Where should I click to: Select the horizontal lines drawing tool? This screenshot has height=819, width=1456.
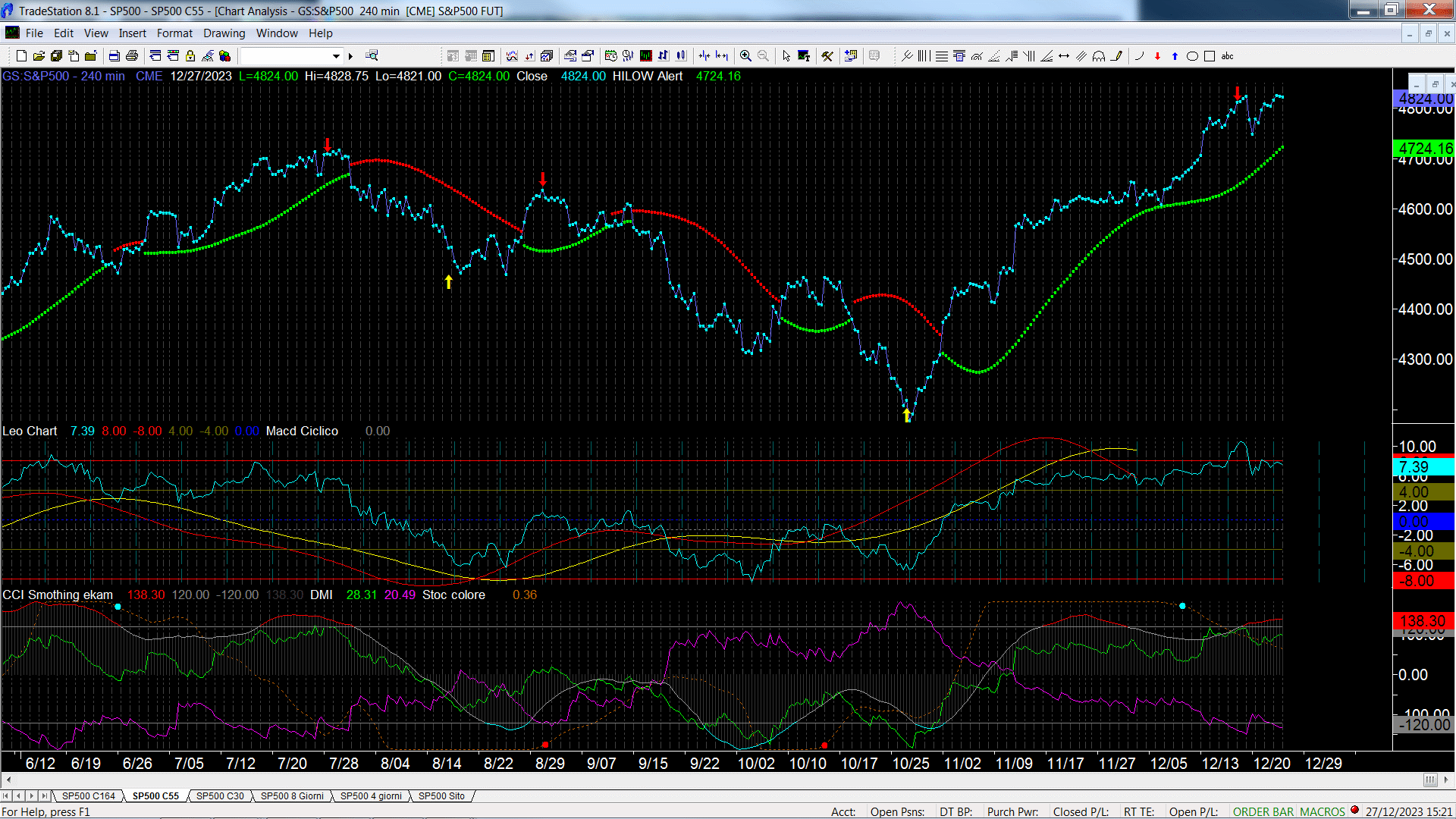[x=941, y=56]
